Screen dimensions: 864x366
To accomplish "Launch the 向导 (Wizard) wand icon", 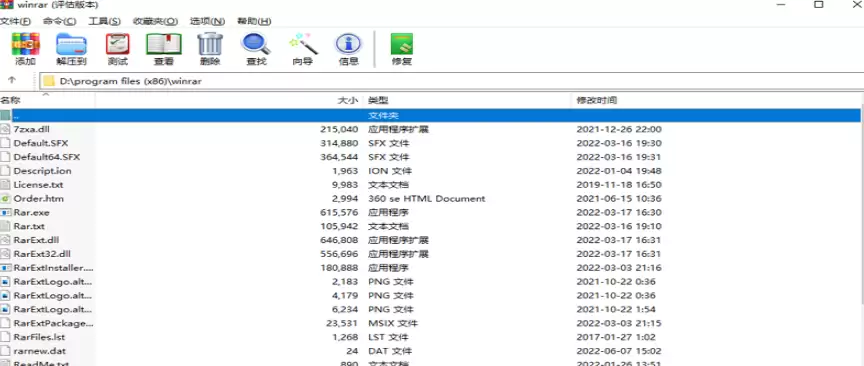I will 303,44.
